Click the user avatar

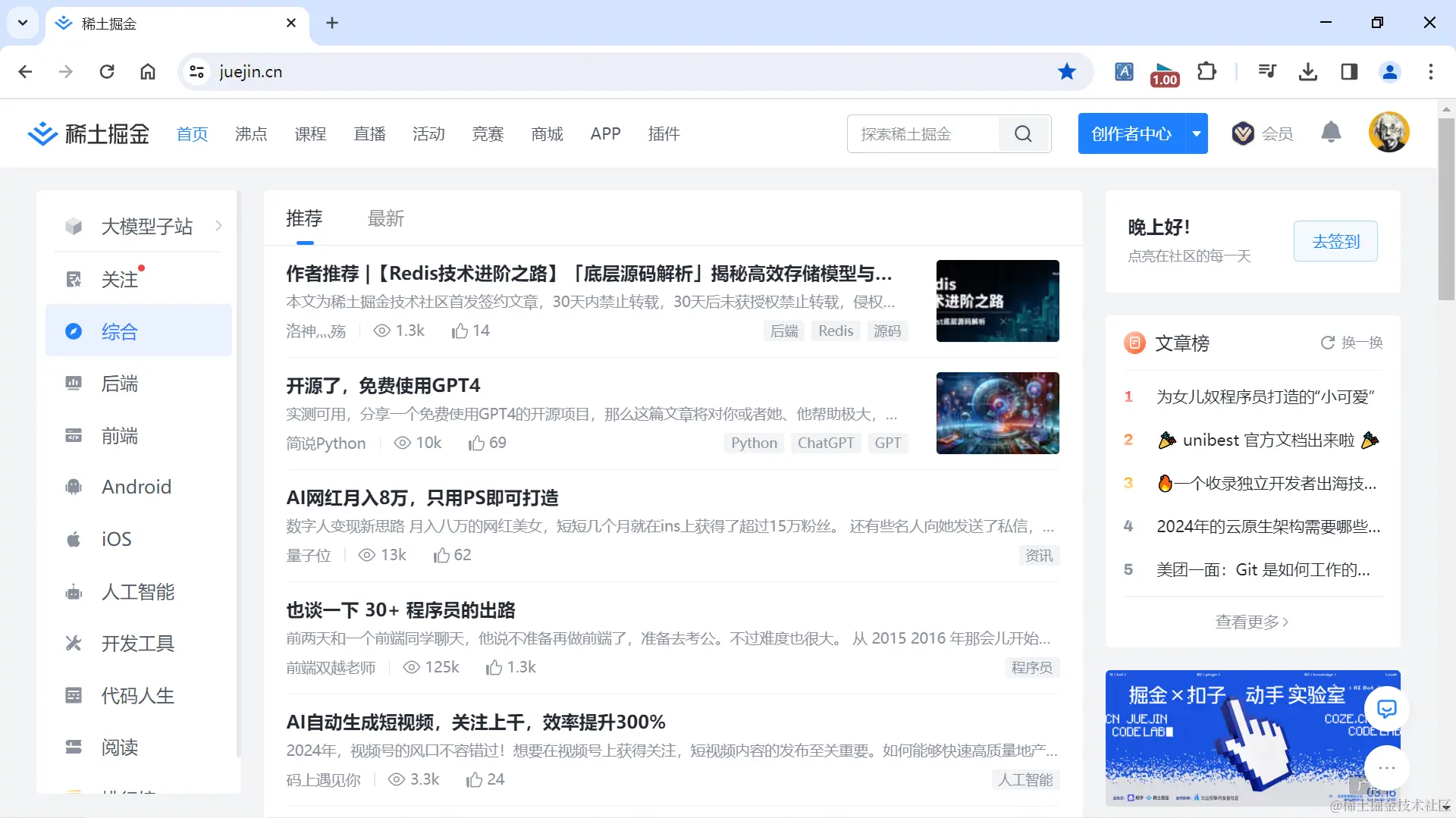click(1389, 132)
